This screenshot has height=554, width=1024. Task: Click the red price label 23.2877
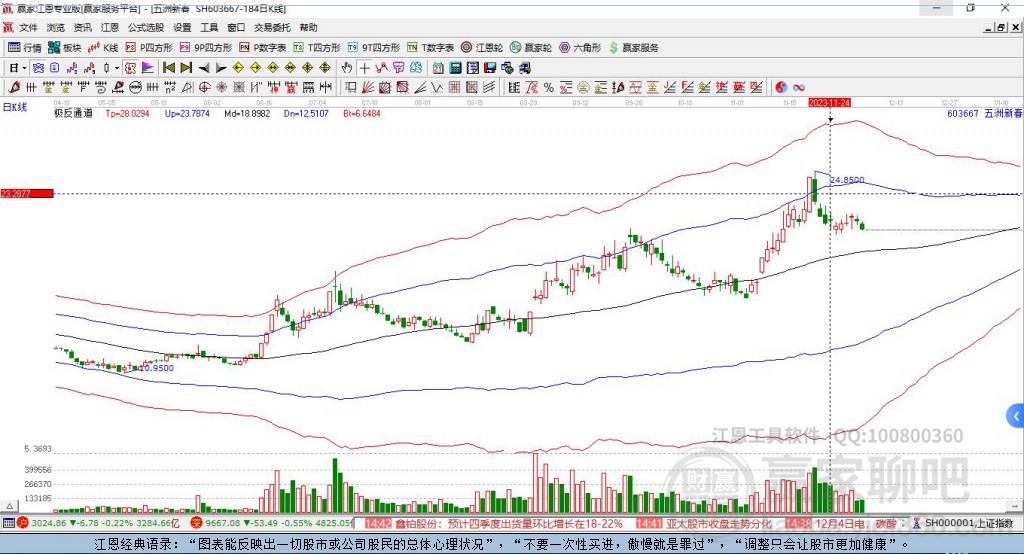click(27, 194)
